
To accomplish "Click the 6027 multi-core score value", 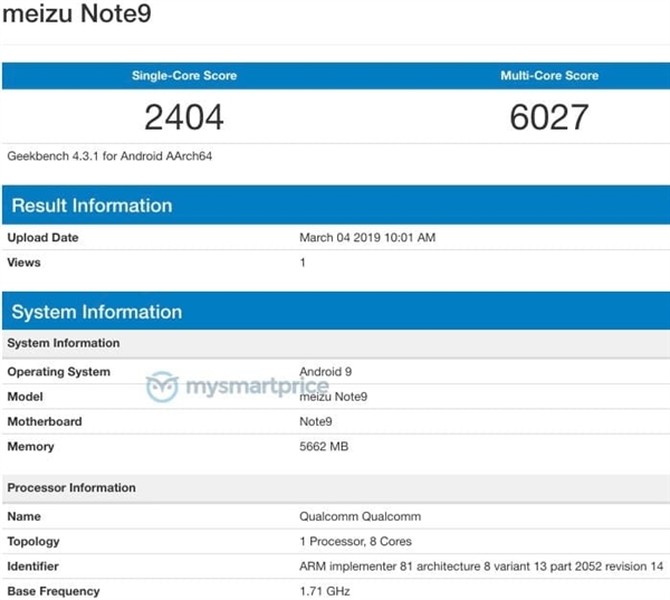I will pyautogui.click(x=548, y=118).
